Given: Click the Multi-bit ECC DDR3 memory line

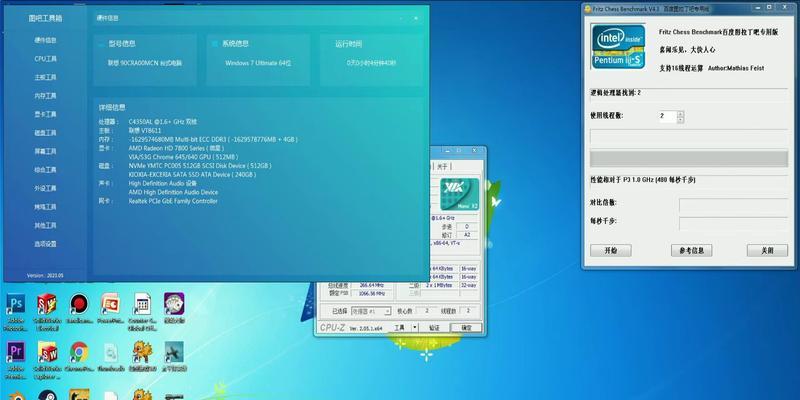Looking at the screenshot, I should point(213,139).
